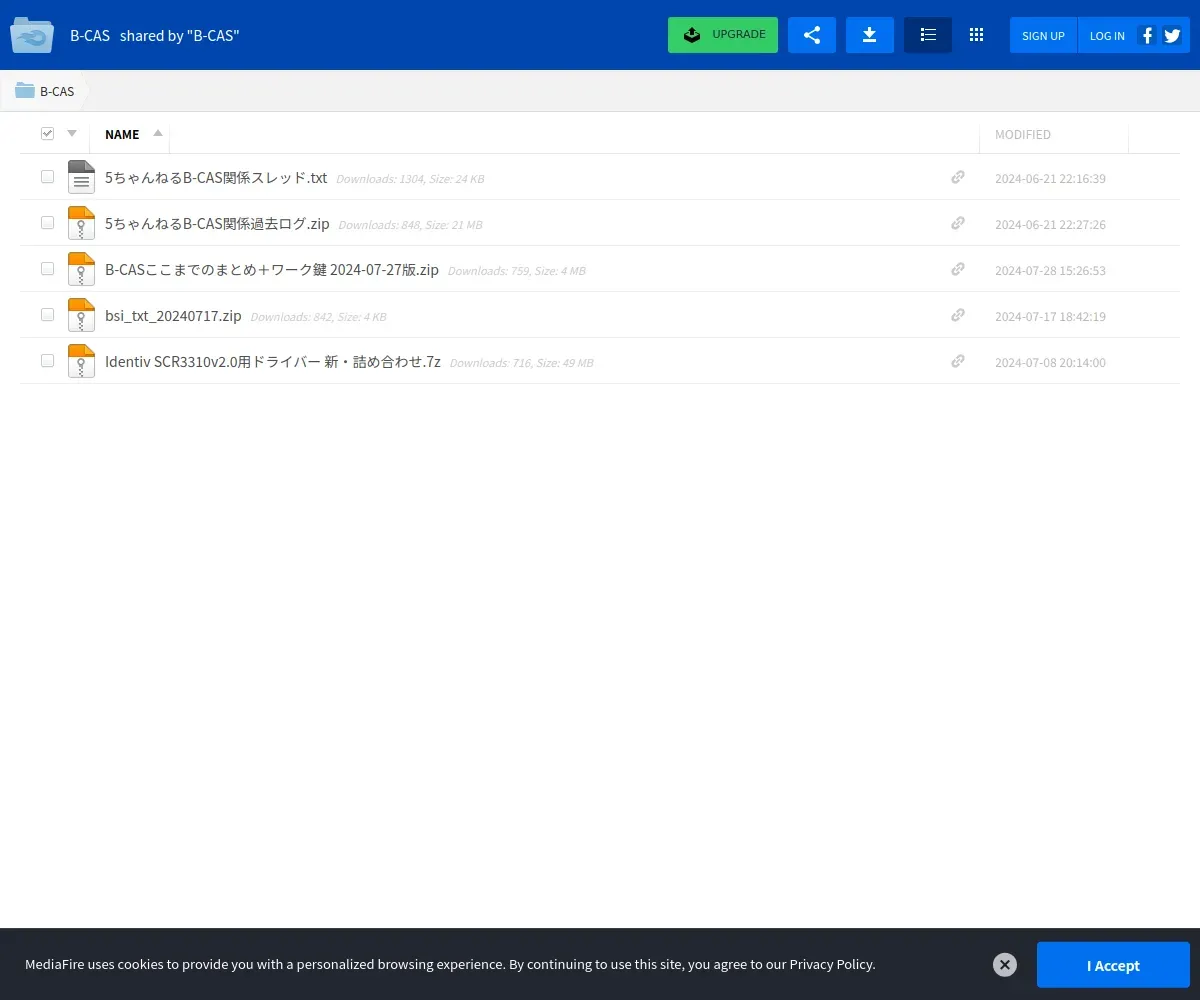1200x1000 pixels.
Task: Dismiss cookie banner with X icon
Action: 1005,964
